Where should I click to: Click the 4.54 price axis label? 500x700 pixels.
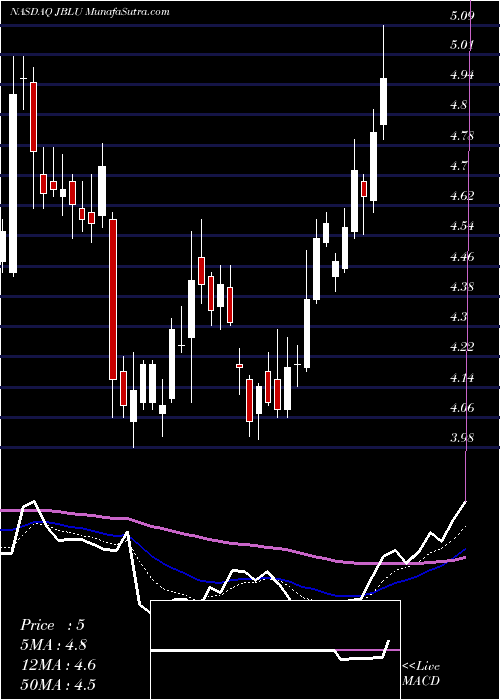(461, 226)
